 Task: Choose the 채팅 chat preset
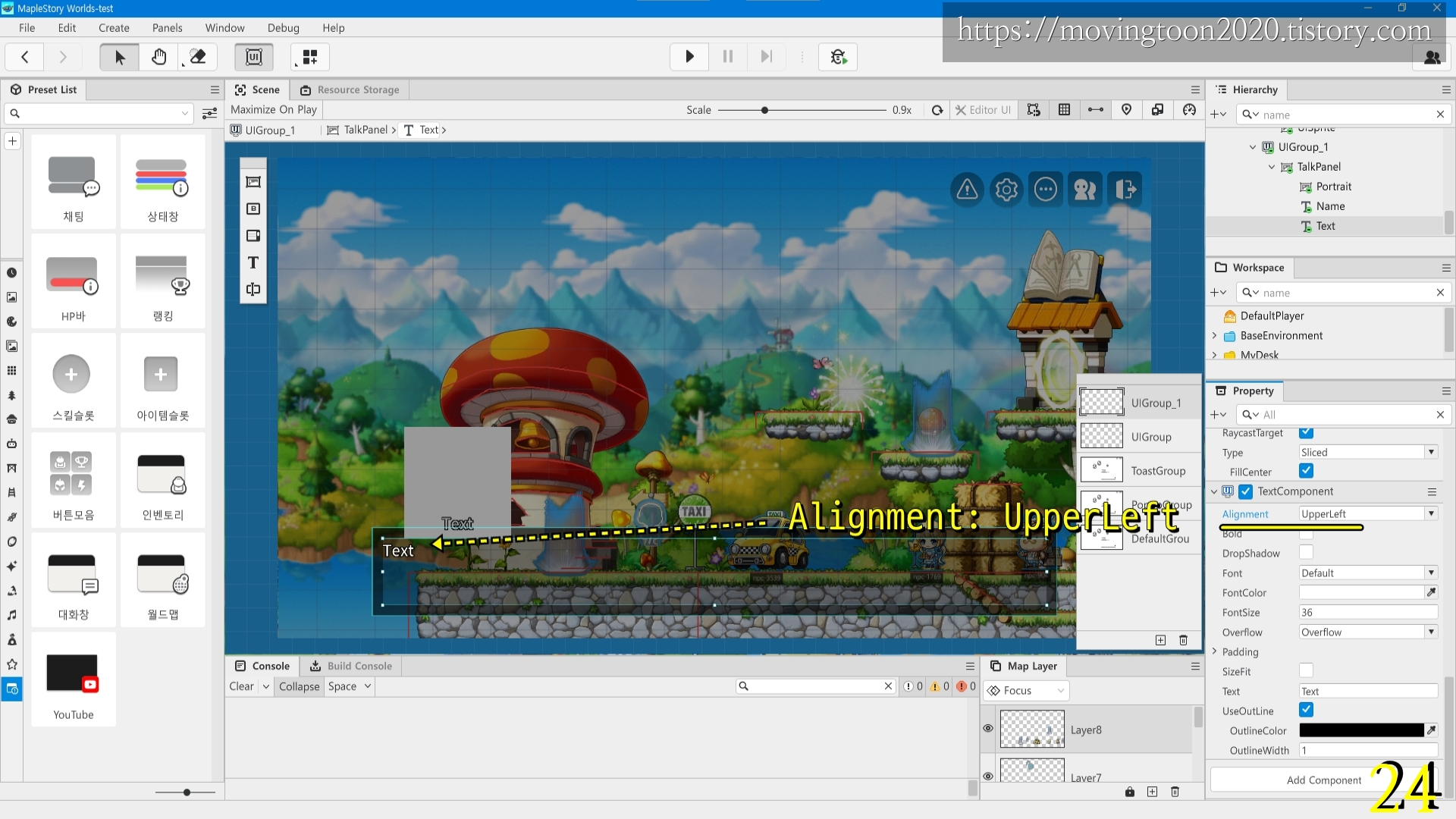(74, 182)
